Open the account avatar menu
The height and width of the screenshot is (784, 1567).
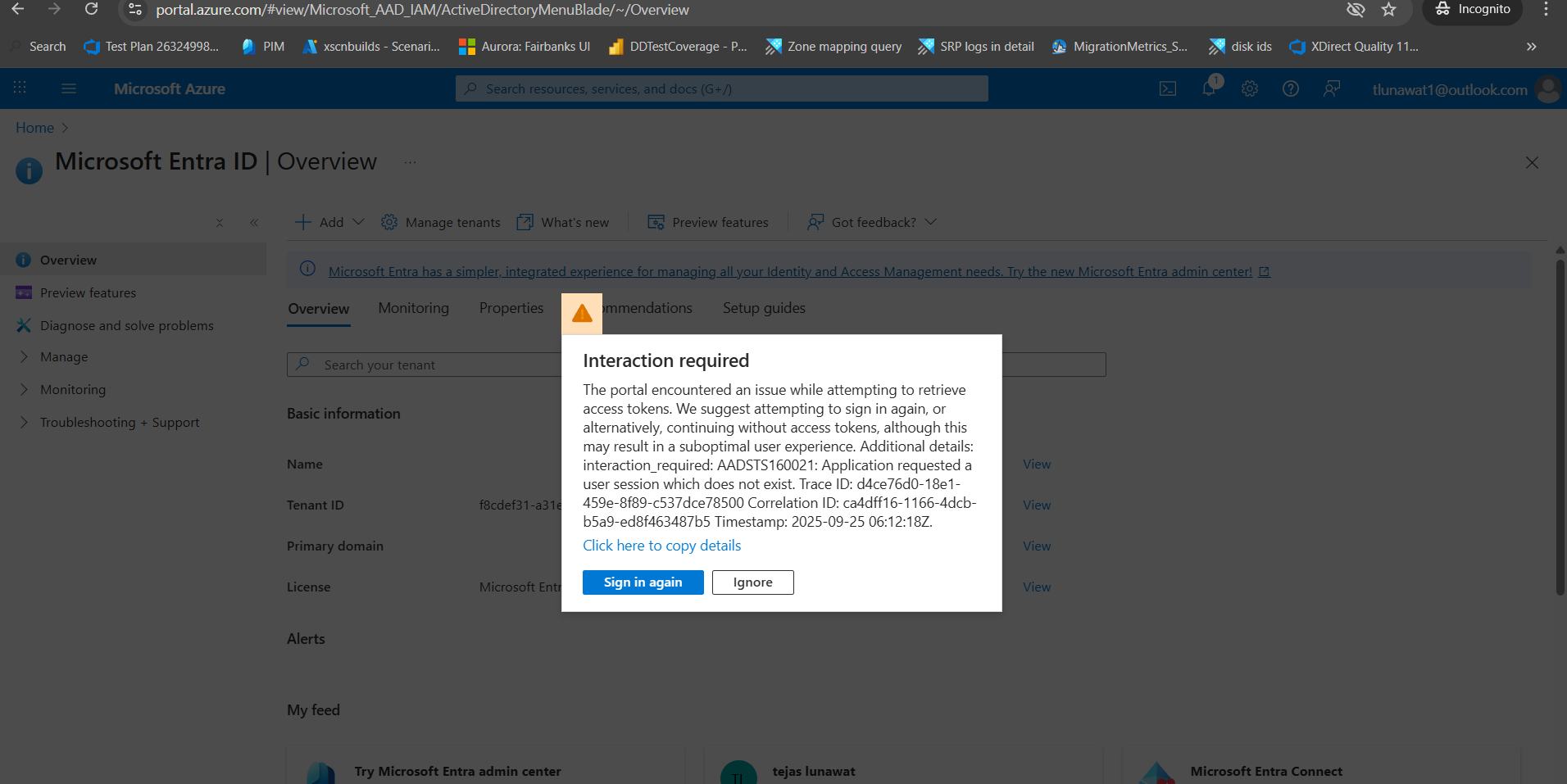pos(1548,89)
